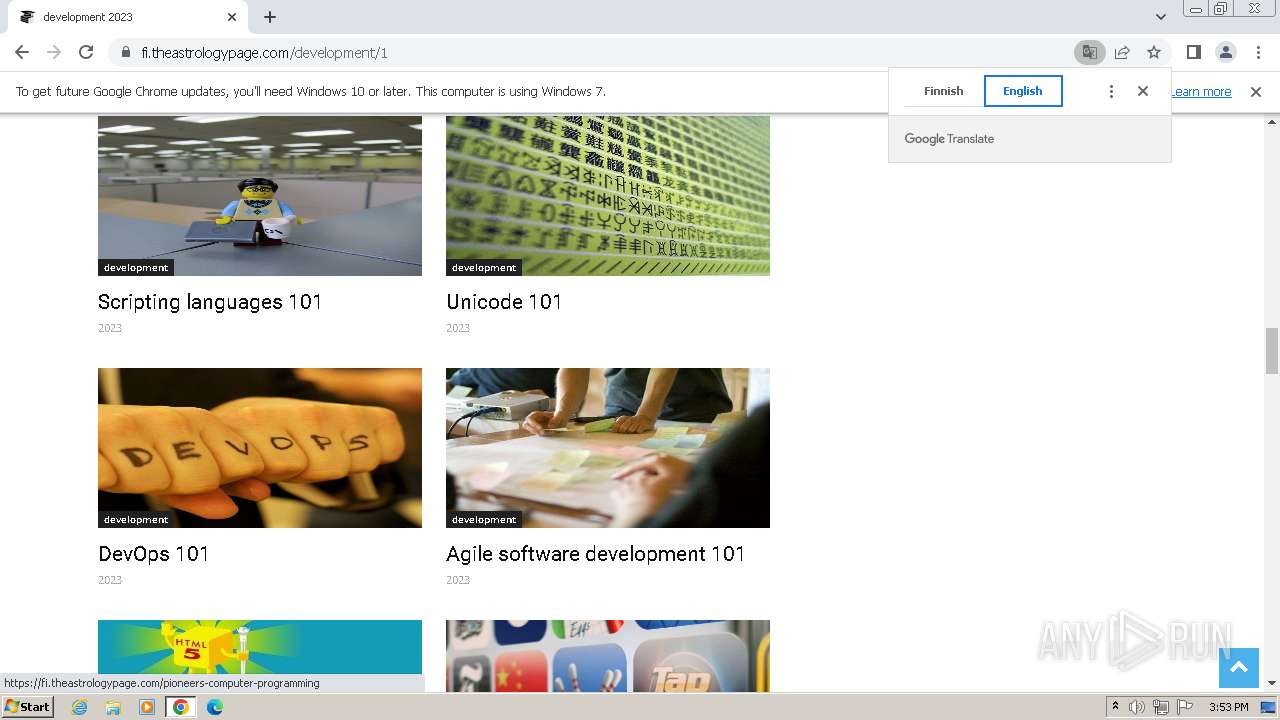
Task: Open the Action Center flag icon
Action: pos(1185,707)
